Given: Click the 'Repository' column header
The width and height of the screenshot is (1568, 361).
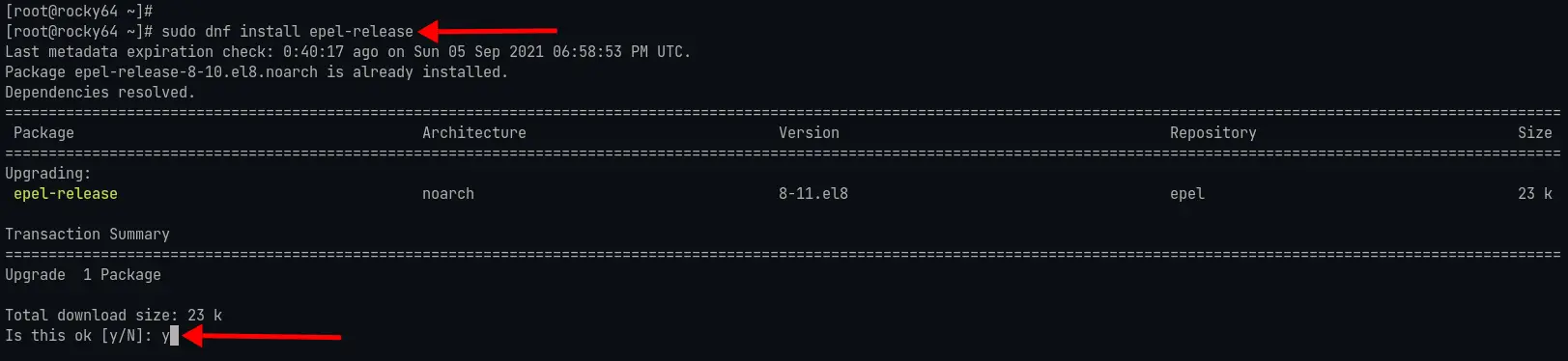Looking at the screenshot, I should (1213, 133).
